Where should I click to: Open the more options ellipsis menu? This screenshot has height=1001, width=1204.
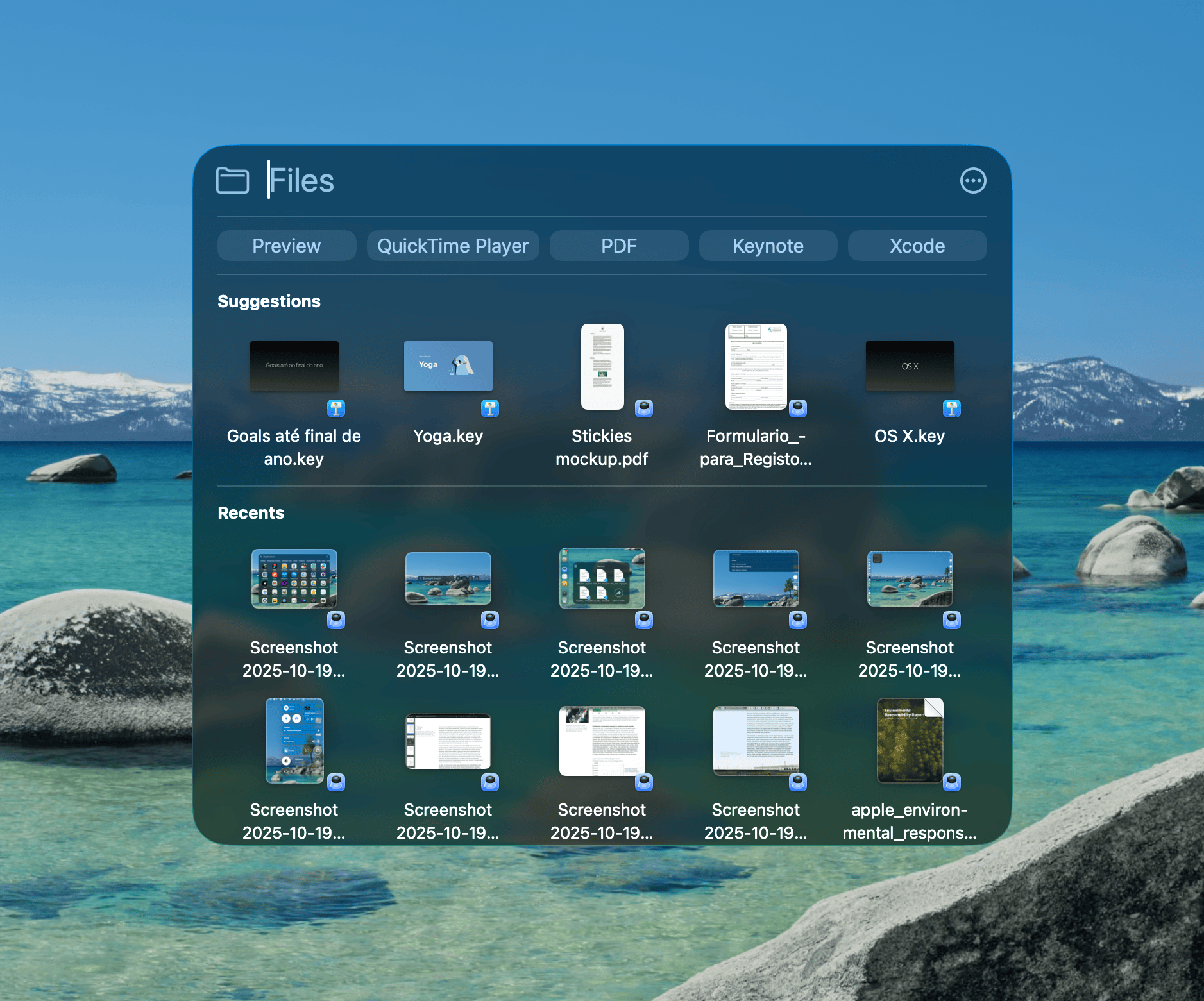pyautogui.click(x=972, y=181)
